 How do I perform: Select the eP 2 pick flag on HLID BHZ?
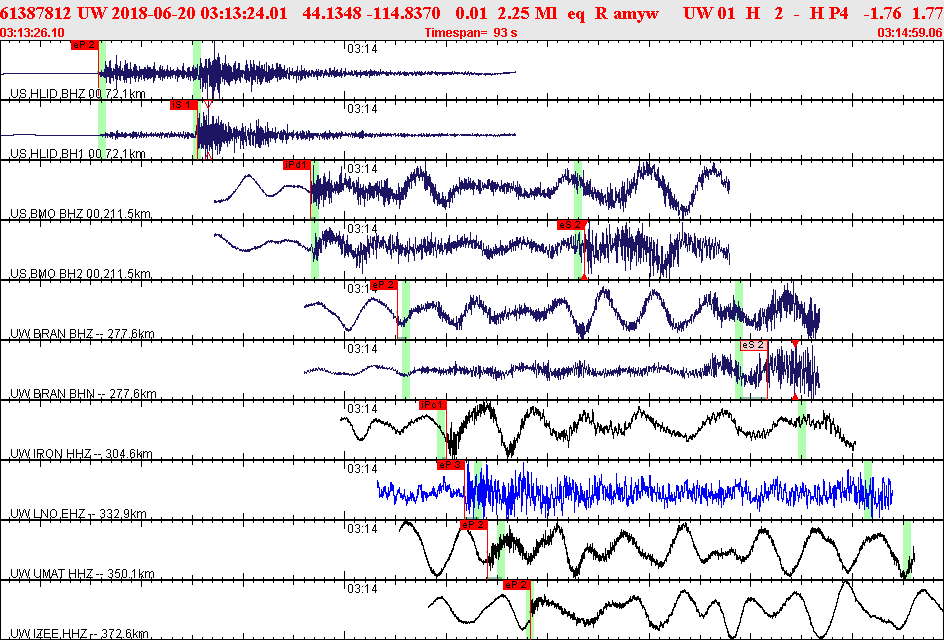point(84,45)
